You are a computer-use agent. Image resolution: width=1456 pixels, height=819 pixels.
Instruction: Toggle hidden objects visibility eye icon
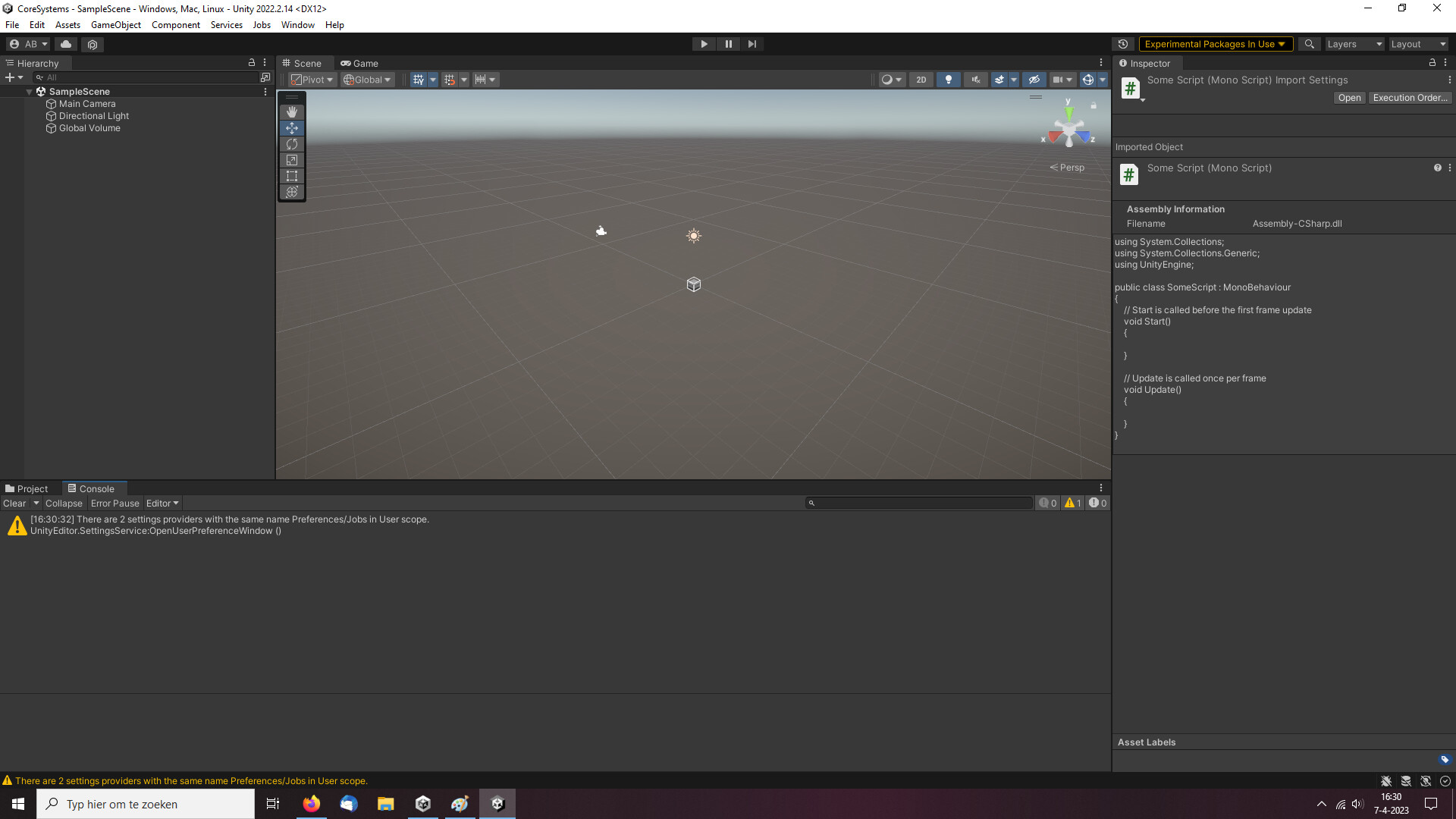(1034, 80)
